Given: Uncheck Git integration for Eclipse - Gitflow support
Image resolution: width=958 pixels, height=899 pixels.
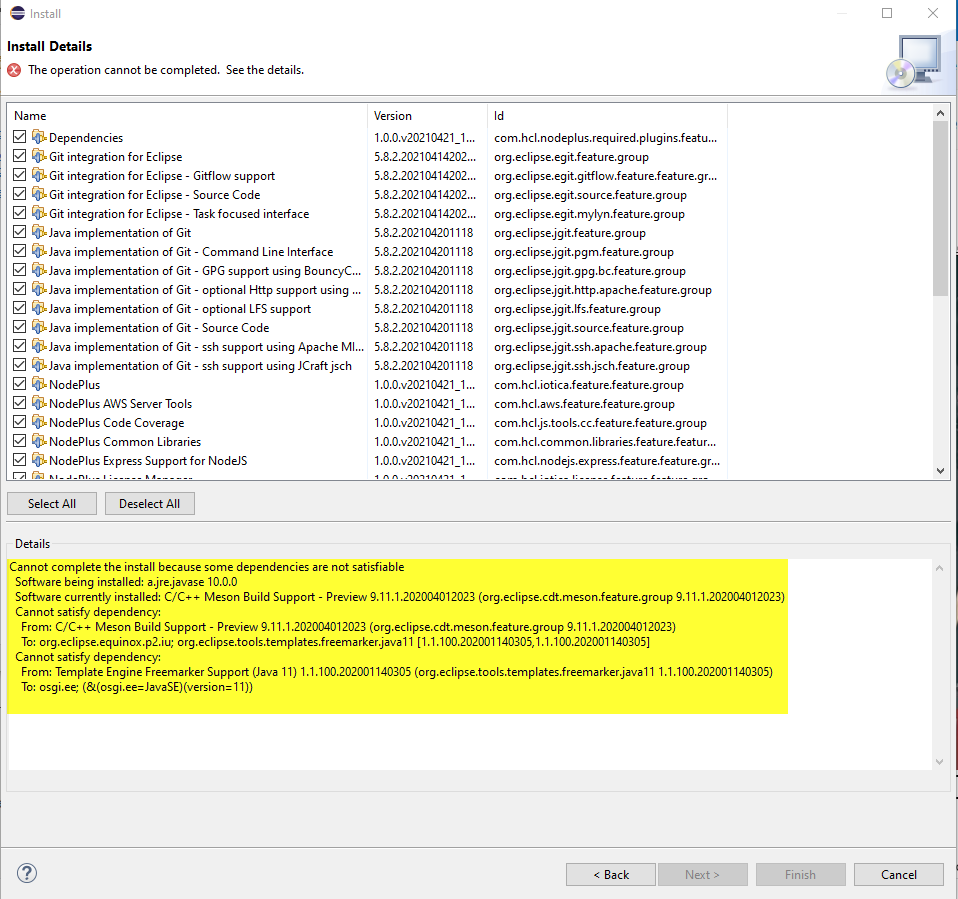Looking at the screenshot, I should click(20, 175).
